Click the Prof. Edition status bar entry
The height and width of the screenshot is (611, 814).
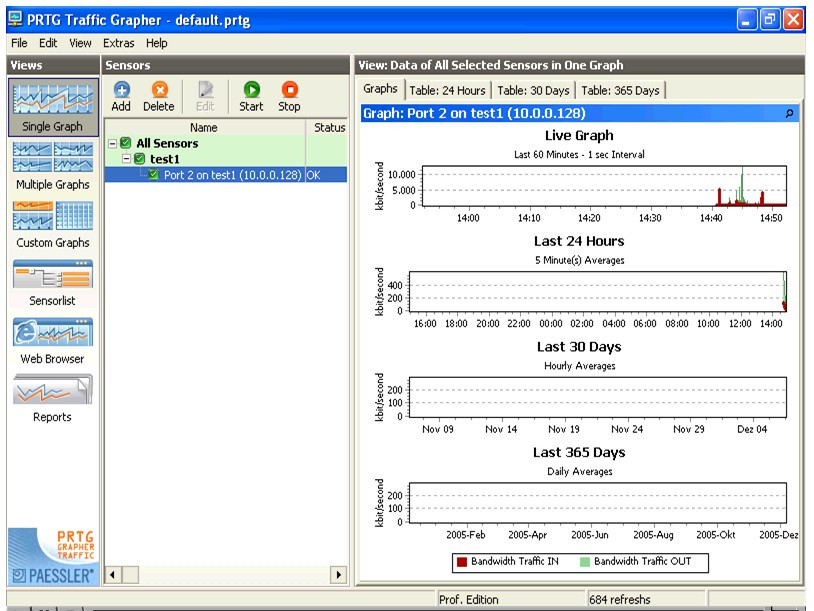(511, 600)
